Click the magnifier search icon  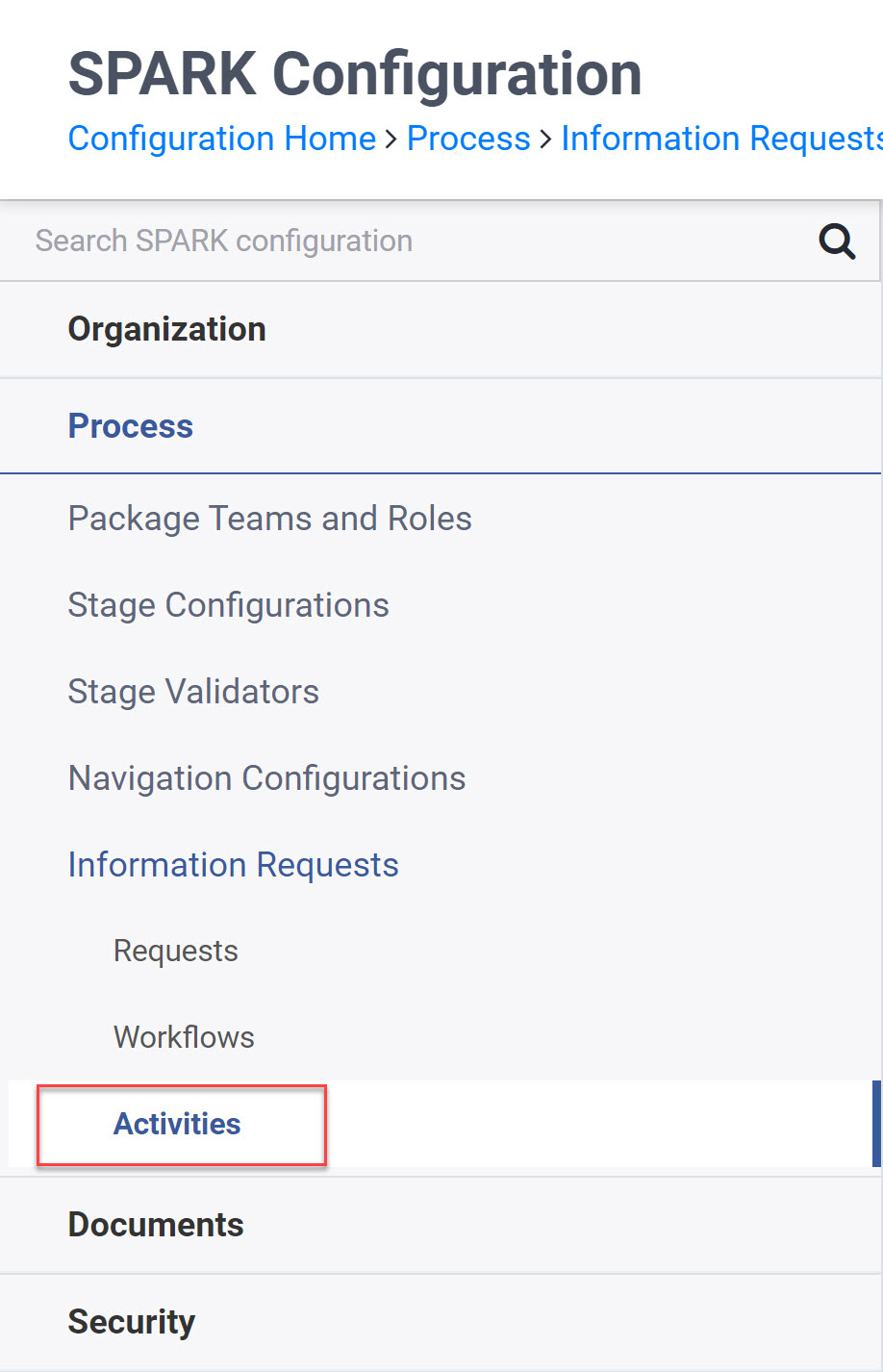837,241
